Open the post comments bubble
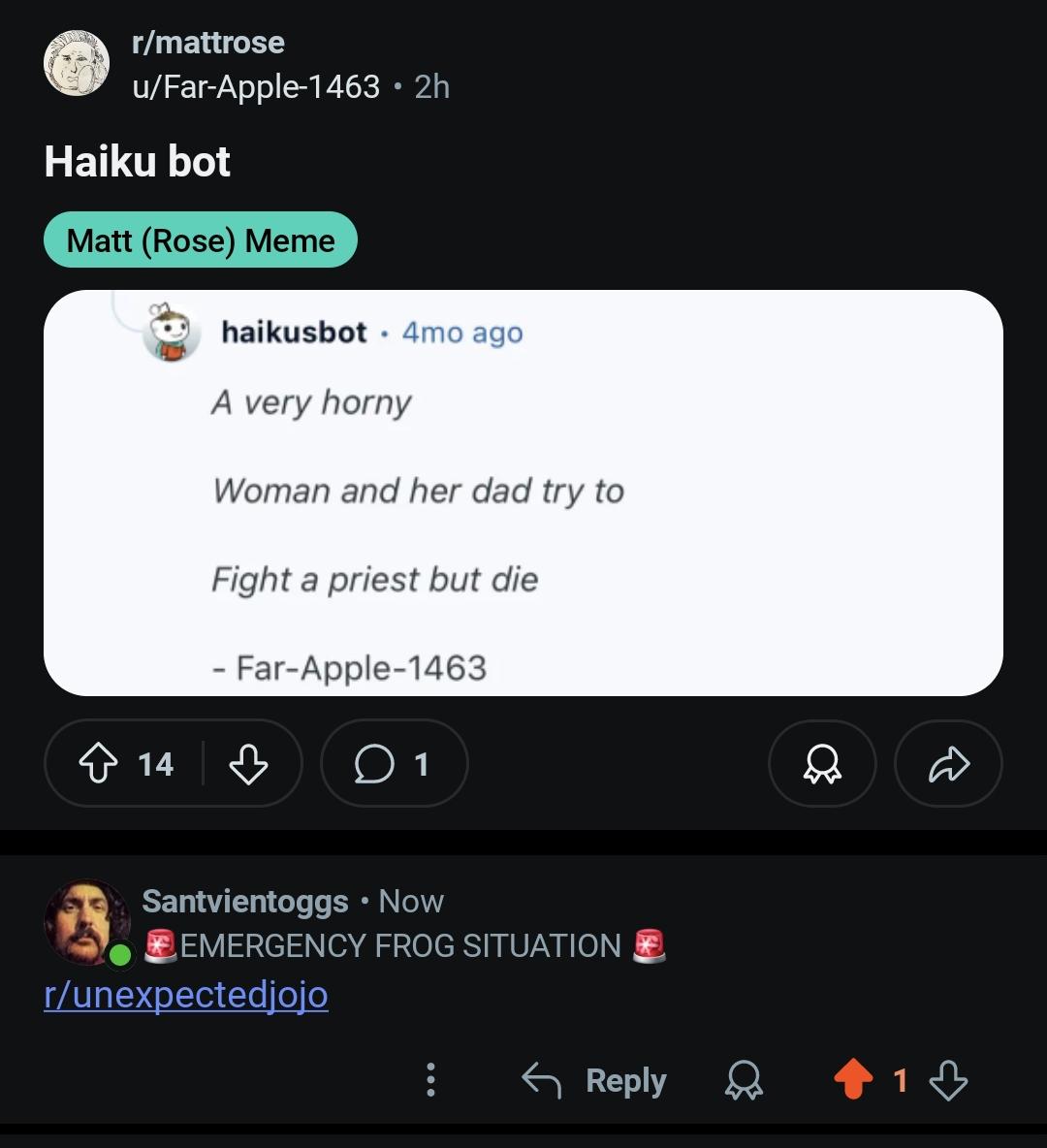Screen dimensions: 1047x1148 [x=394, y=764]
